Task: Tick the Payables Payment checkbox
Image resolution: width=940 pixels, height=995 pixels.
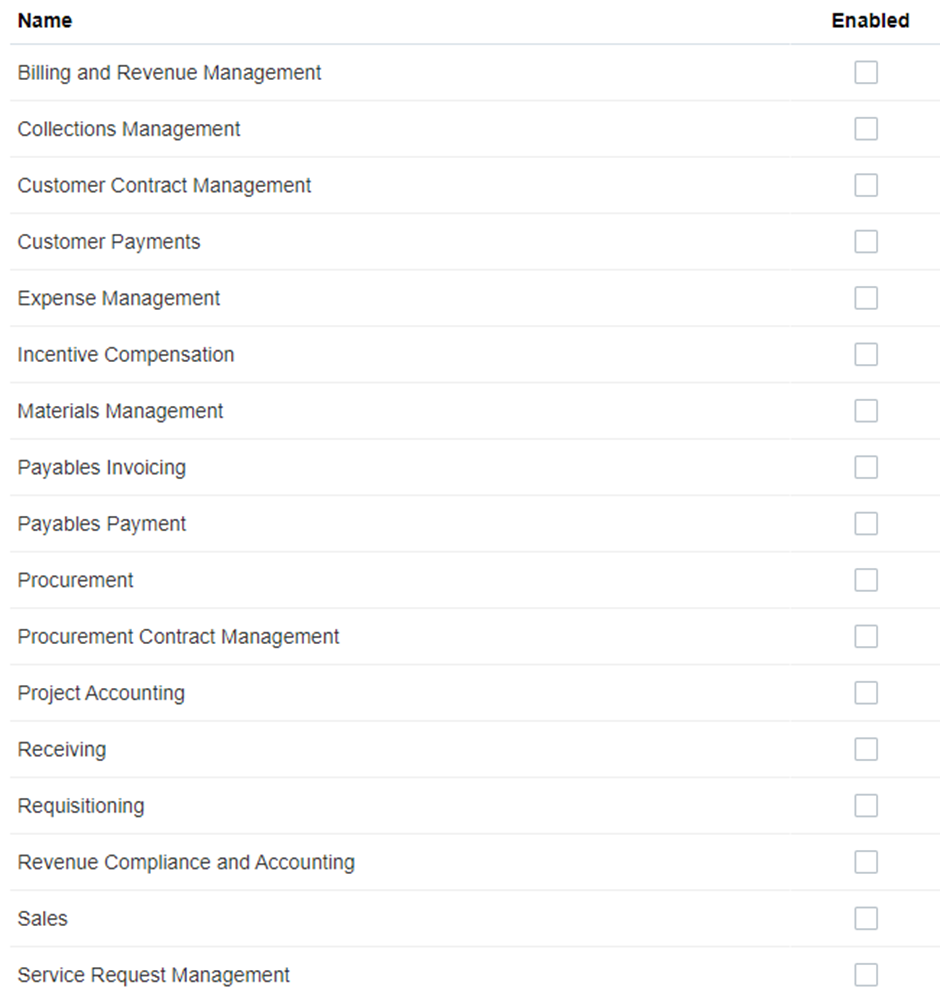Action: pos(866,524)
